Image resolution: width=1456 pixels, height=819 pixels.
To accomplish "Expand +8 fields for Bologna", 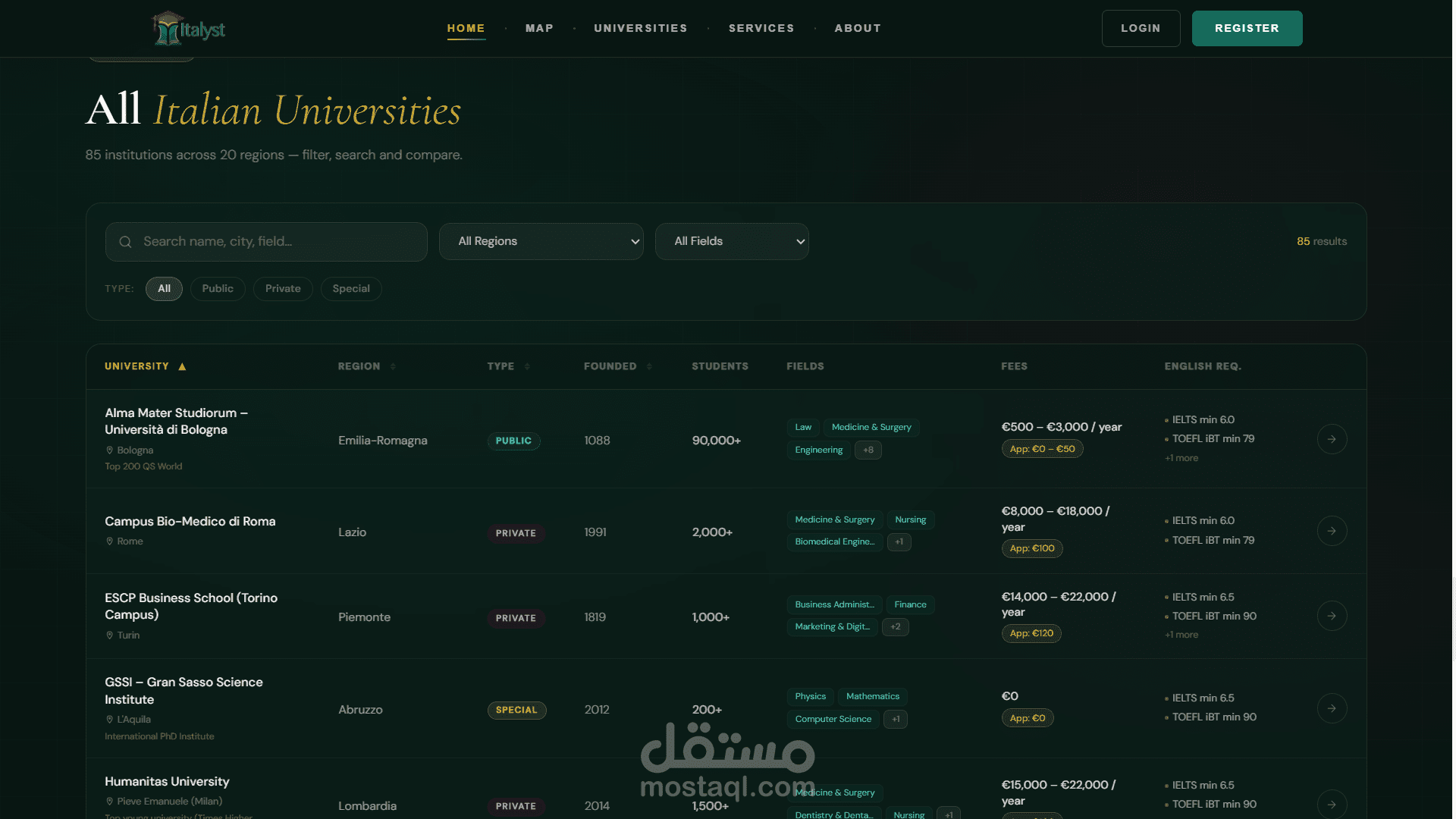I will coord(868,450).
